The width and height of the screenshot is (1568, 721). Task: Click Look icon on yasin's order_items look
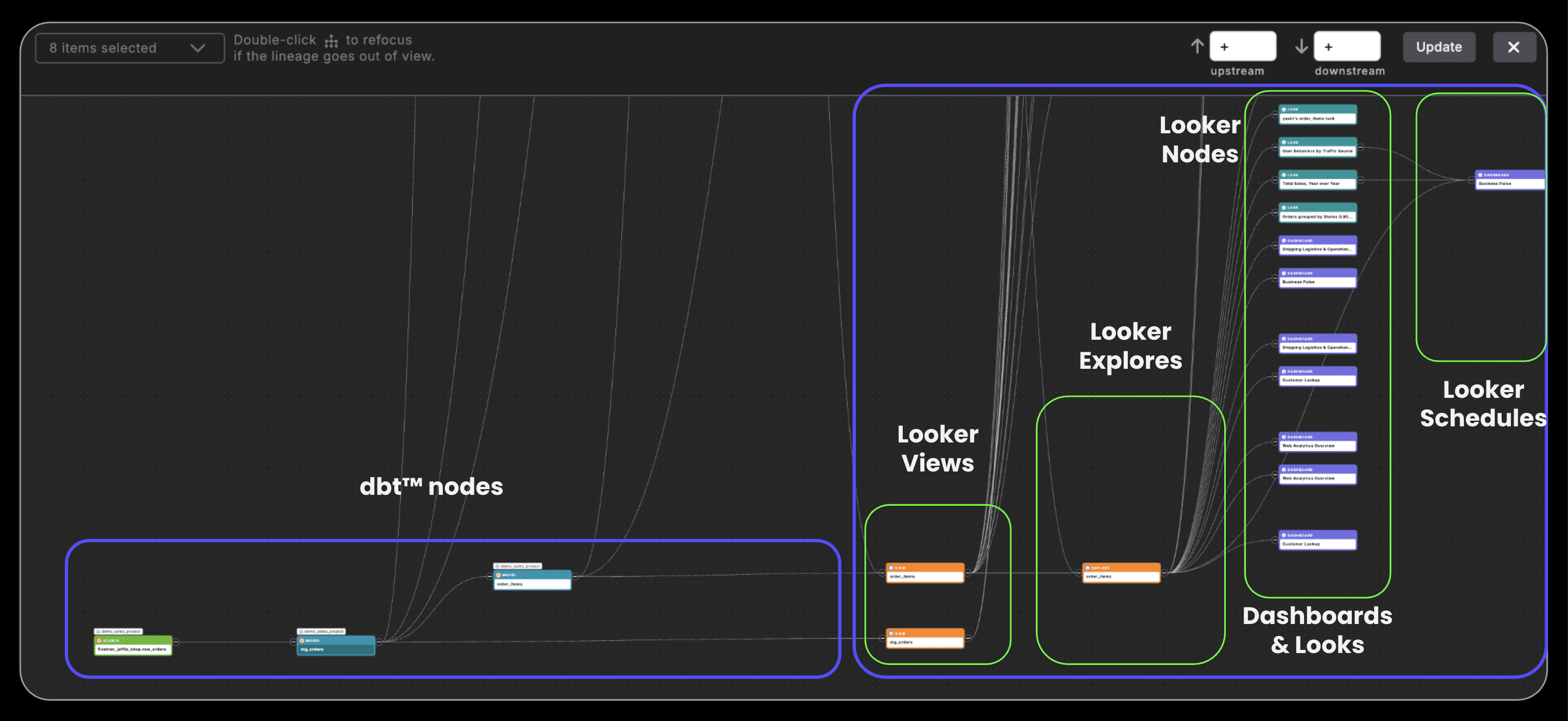[1284, 109]
